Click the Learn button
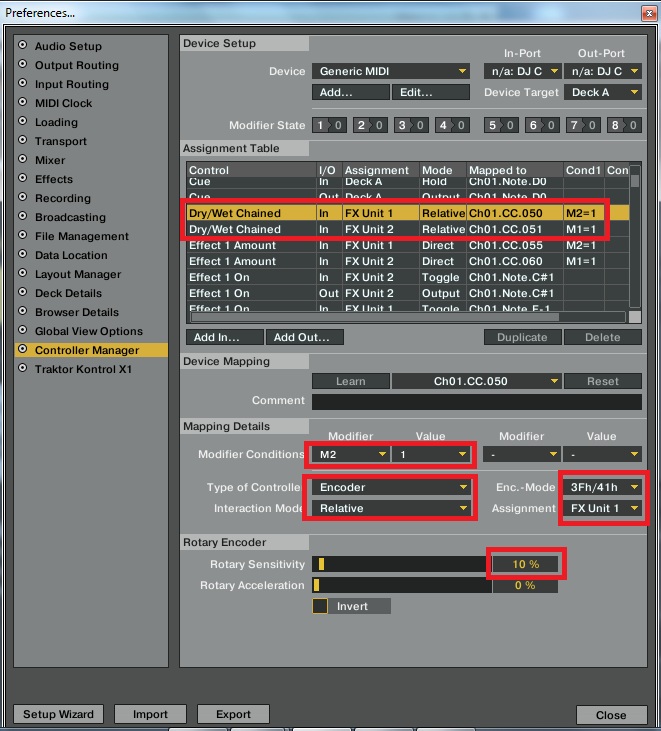This screenshot has height=731, width=661. 351,381
